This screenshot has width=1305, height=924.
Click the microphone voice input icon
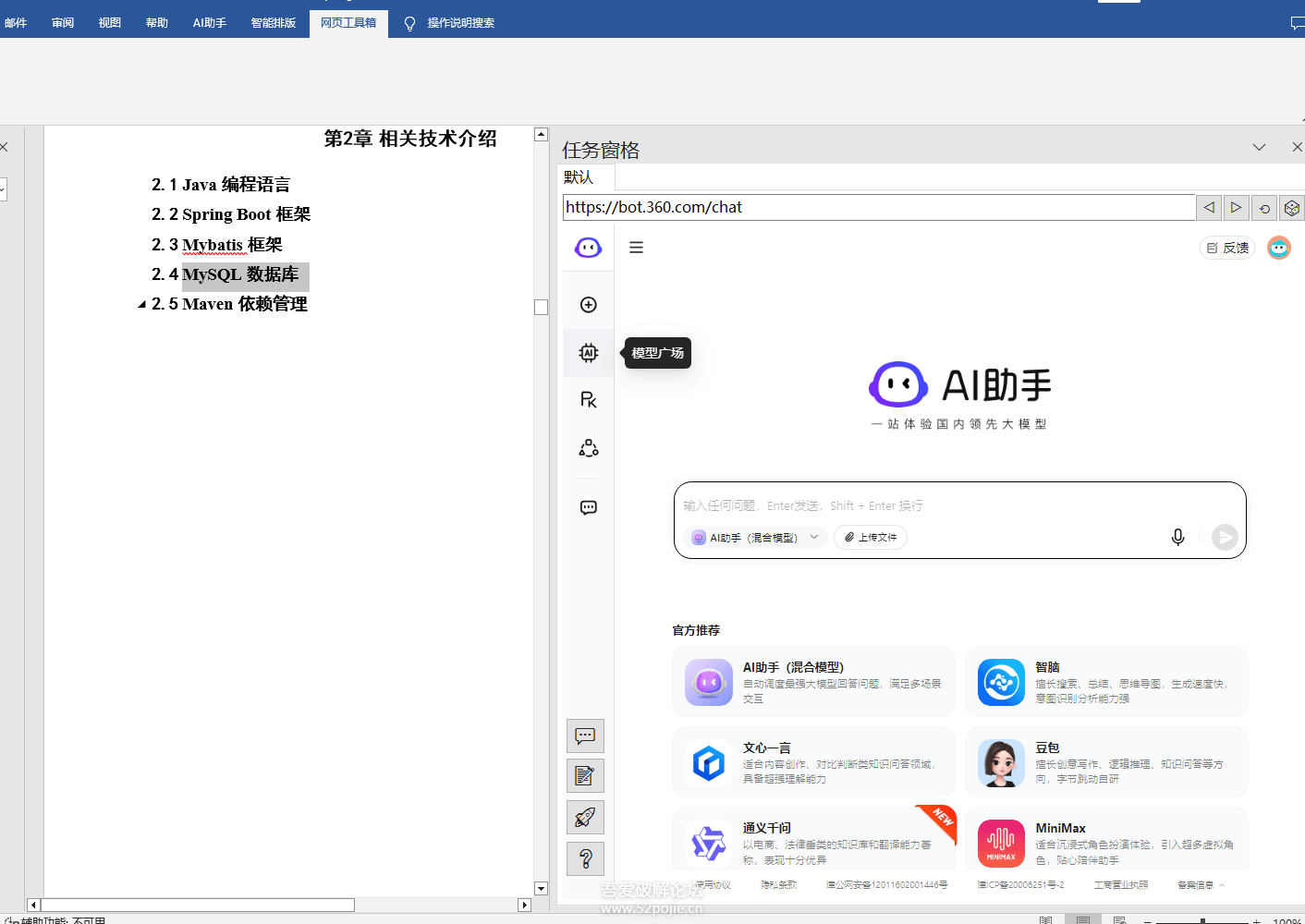[x=1177, y=537]
